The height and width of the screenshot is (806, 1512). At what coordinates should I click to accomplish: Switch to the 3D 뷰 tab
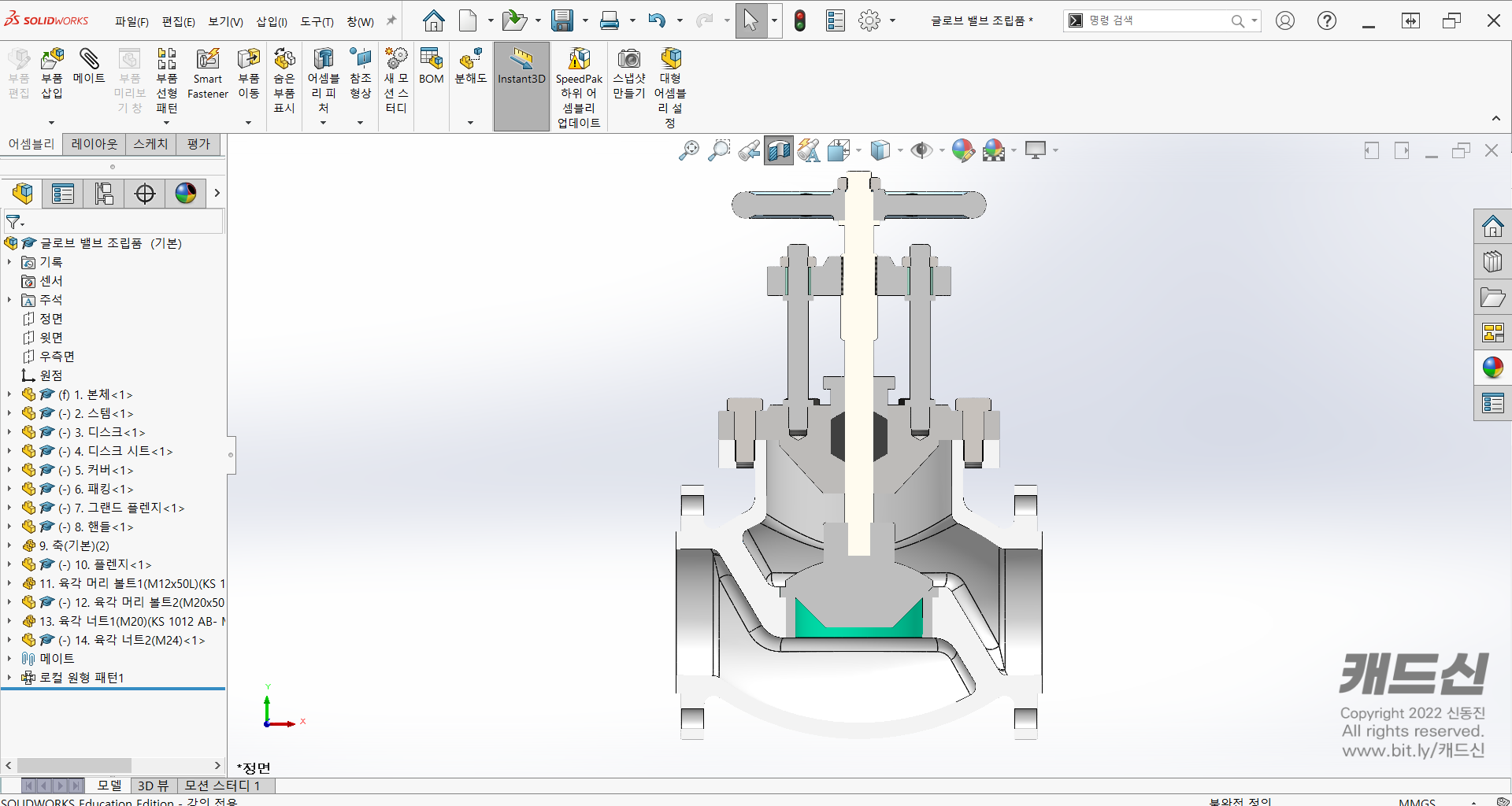154,786
